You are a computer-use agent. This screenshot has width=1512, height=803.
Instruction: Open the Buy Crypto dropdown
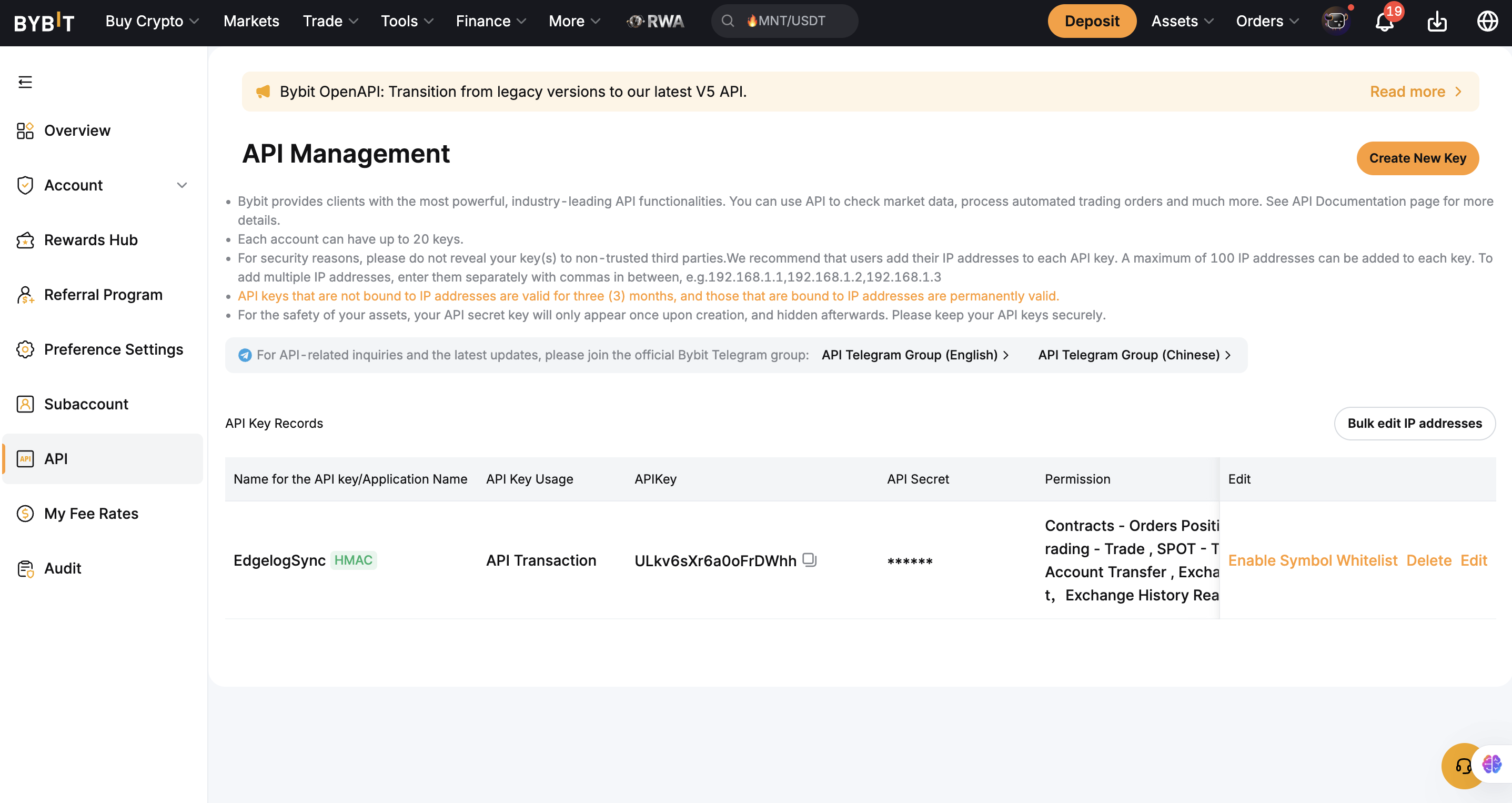coord(152,21)
